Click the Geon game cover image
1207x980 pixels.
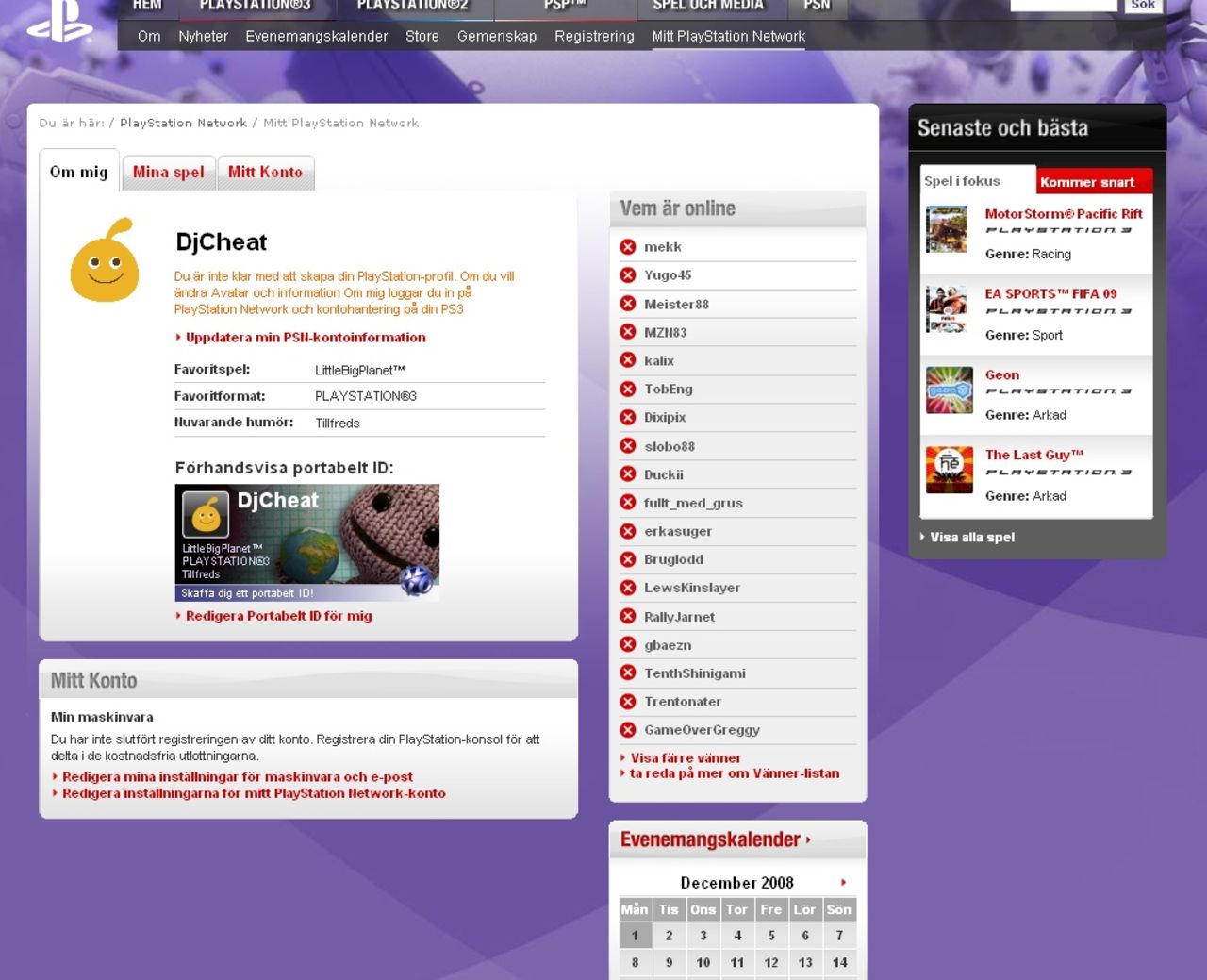coord(949,390)
